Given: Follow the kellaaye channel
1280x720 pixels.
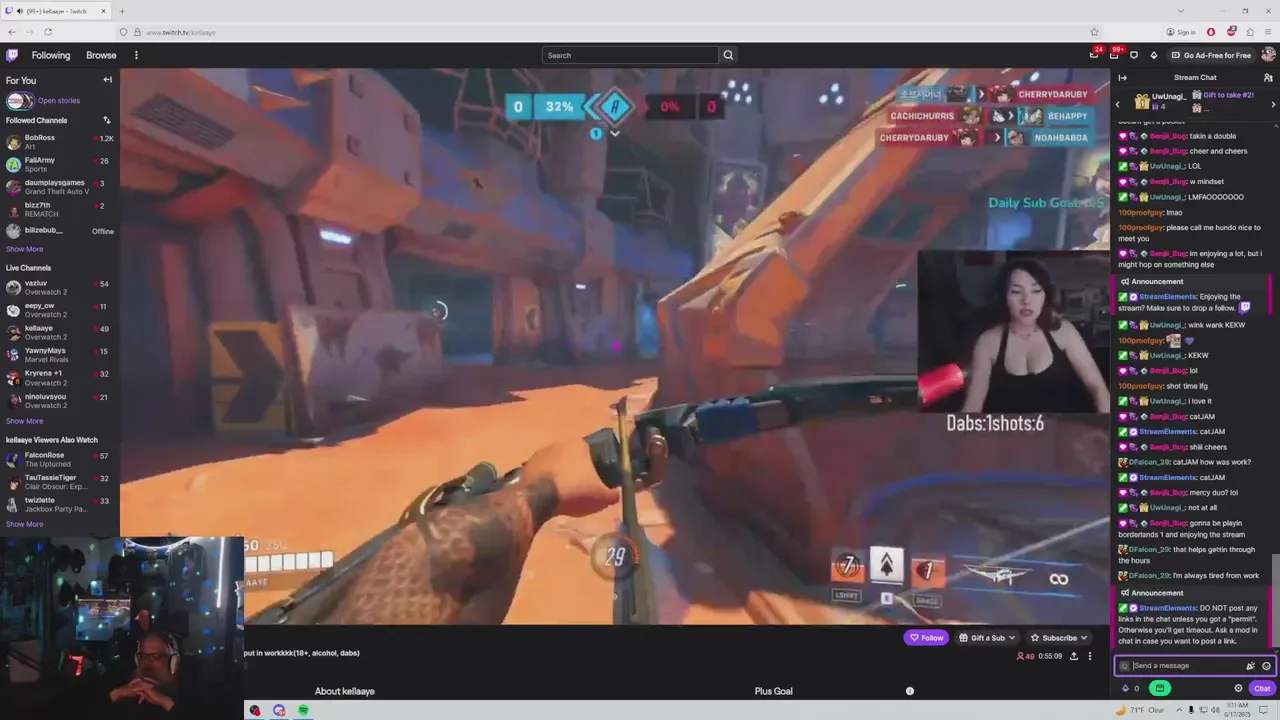Looking at the screenshot, I should click(x=926, y=637).
